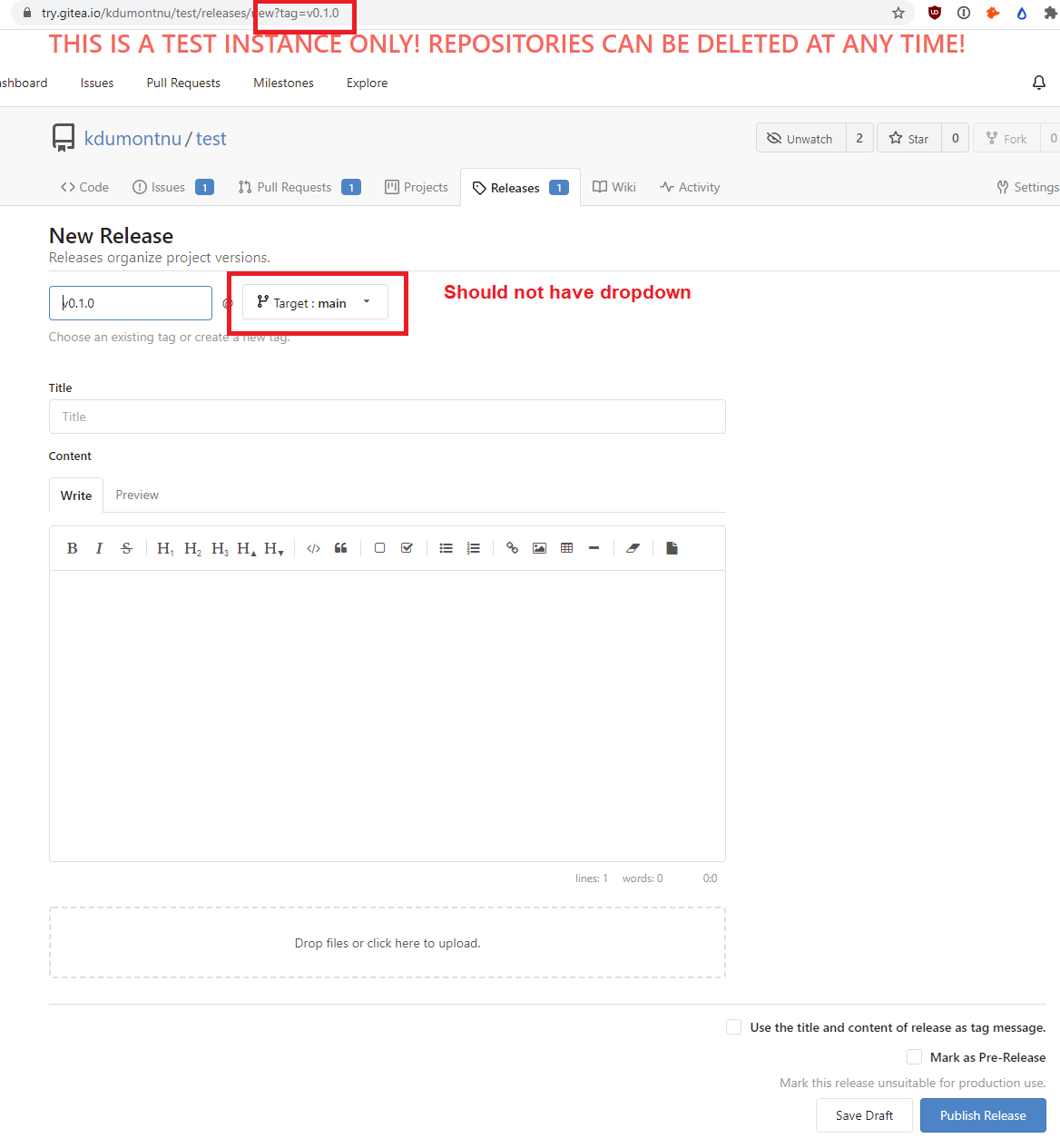Focus the tag name field v0.1.0
This screenshot has height=1148, width=1060.
(131, 303)
